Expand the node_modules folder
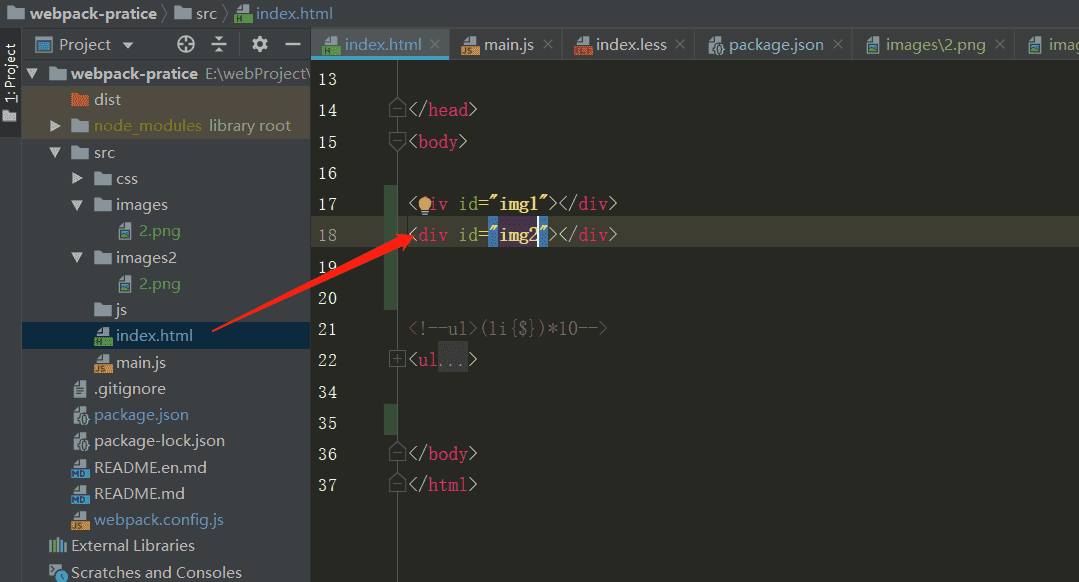1079x582 pixels. 55,126
